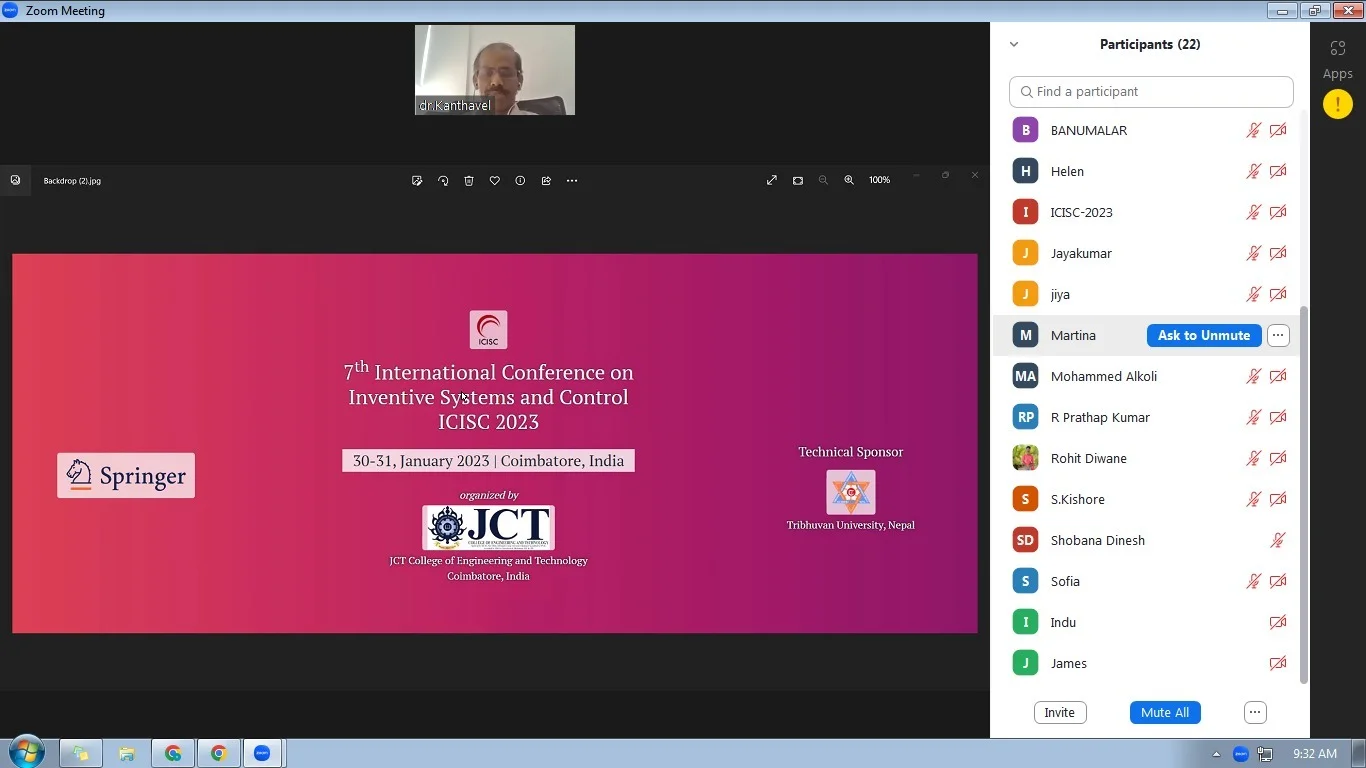Viewport: 1366px width, 768px height.
Task: Select the participant name Mohammed Alkoli
Action: point(1104,376)
